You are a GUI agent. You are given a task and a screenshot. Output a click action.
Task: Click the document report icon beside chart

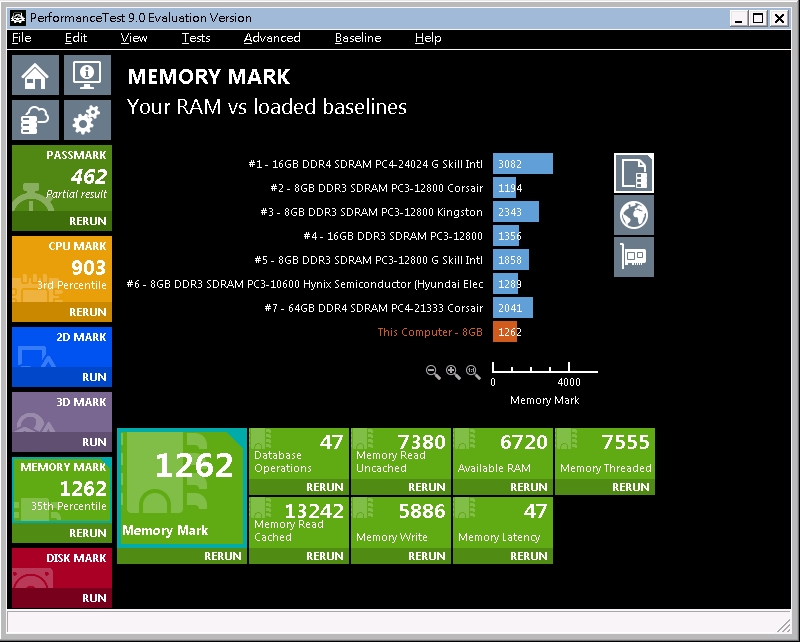634,173
